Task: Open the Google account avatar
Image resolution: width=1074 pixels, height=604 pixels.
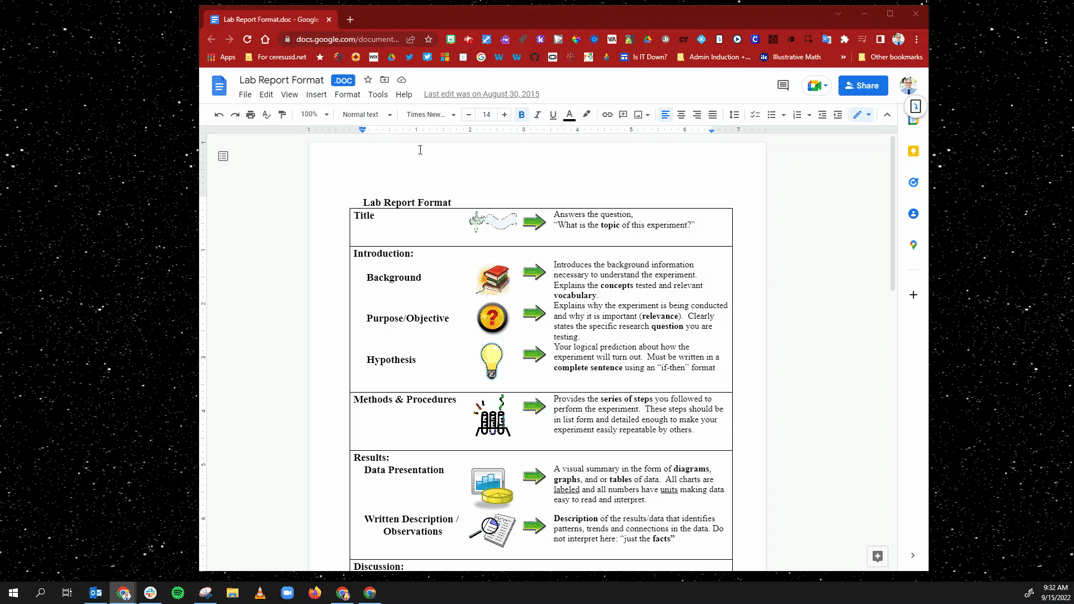Action: click(908, 86)
